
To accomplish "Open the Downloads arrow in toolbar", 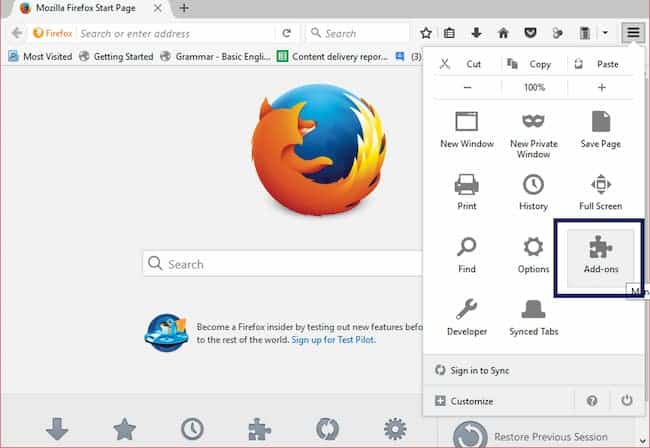I will (476, 33).
